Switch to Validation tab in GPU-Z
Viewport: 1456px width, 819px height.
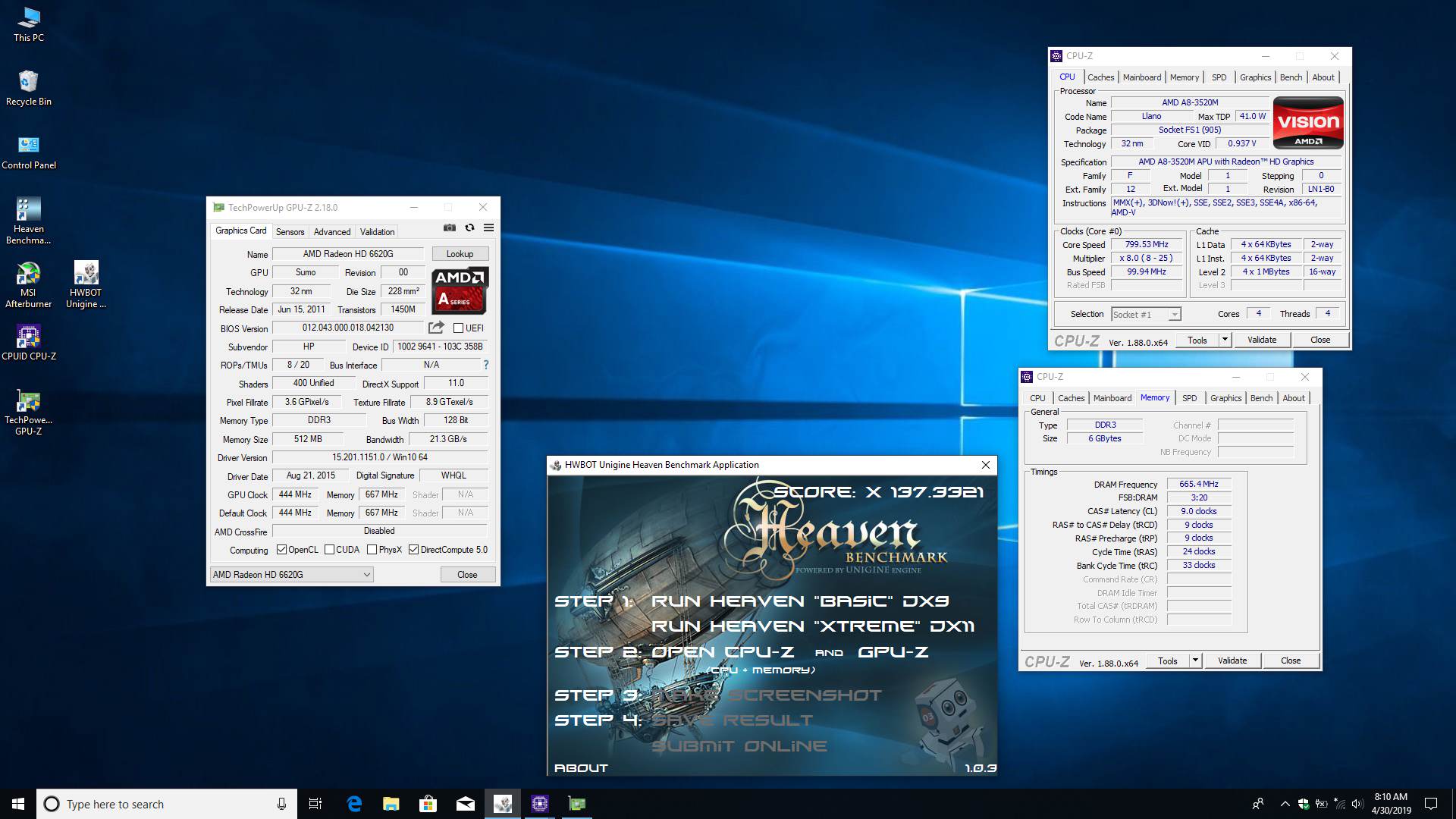(x=377, y=232)
